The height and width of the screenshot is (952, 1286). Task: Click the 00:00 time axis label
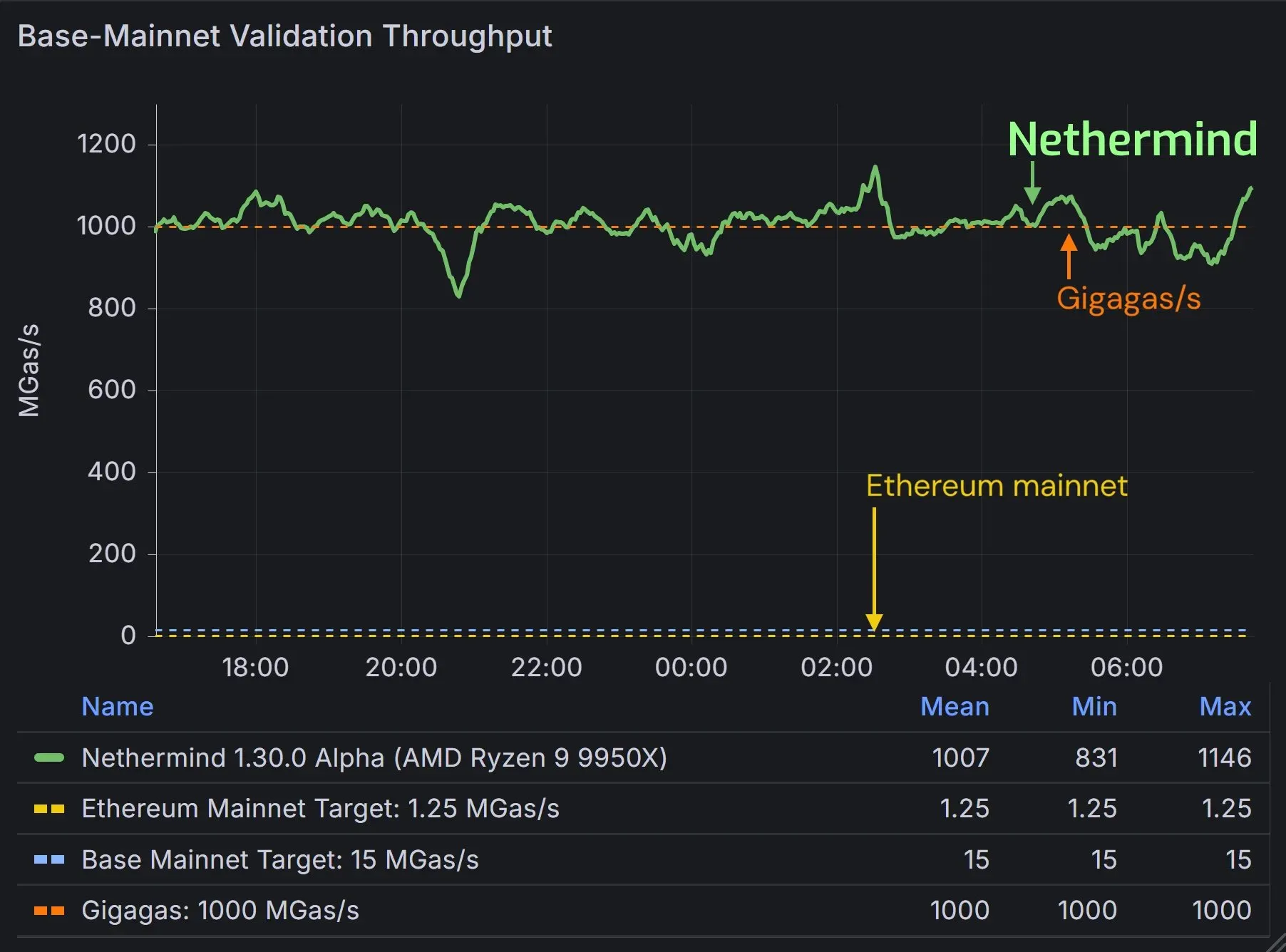(x=691, y=668)
